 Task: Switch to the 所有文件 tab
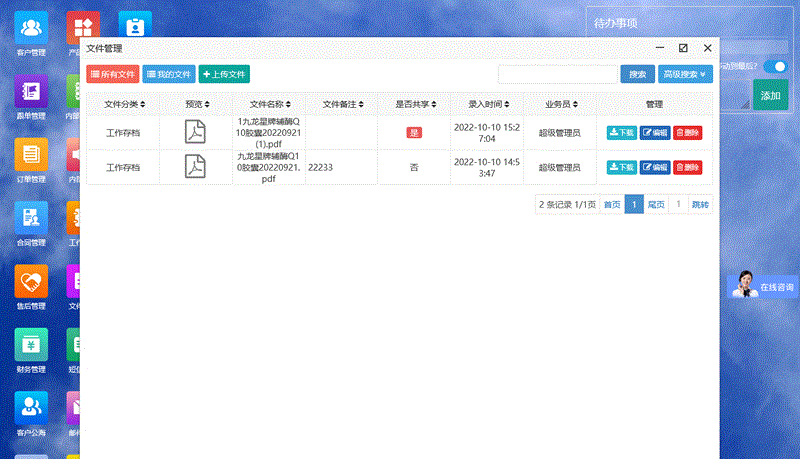pyautogui.click(x=113, y=74)
